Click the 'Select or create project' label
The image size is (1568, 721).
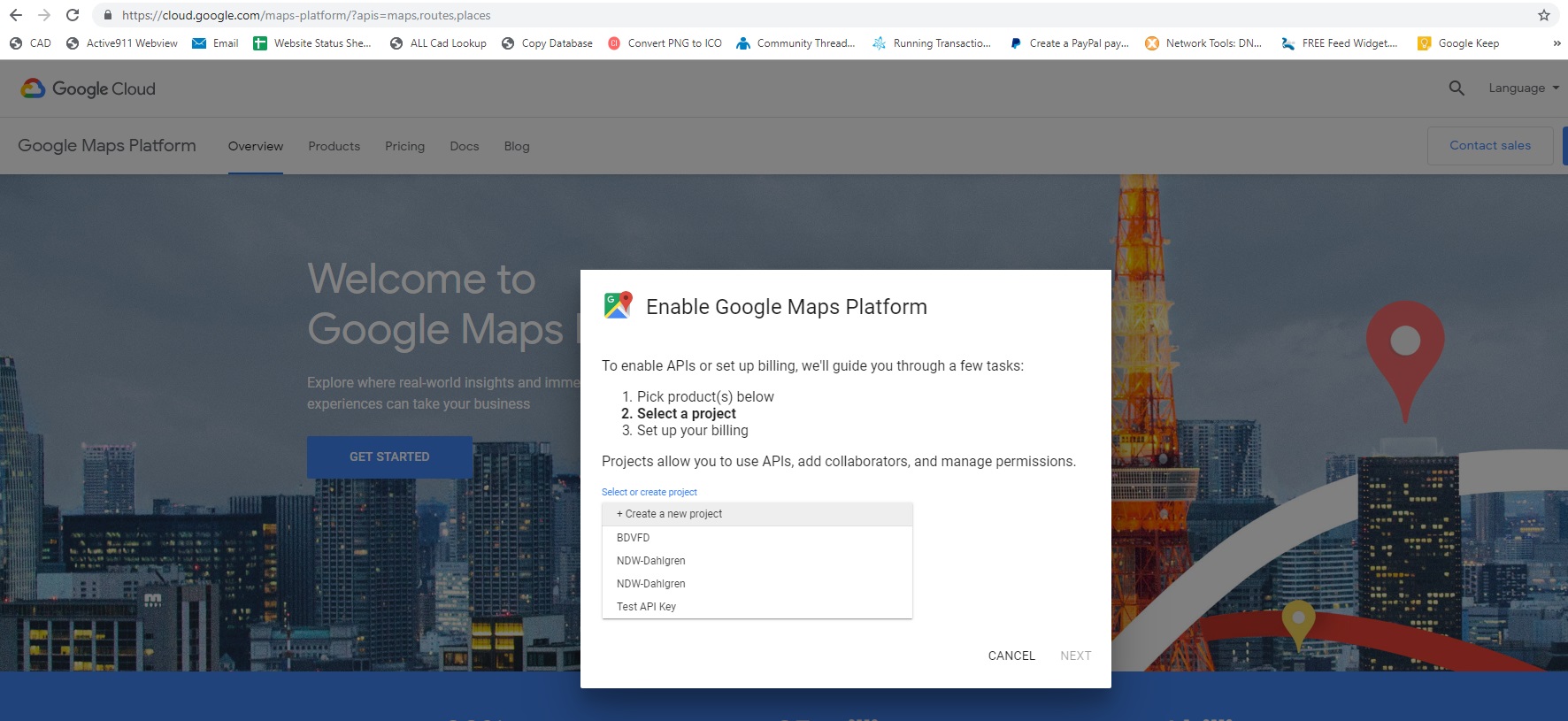pos(649,492)
